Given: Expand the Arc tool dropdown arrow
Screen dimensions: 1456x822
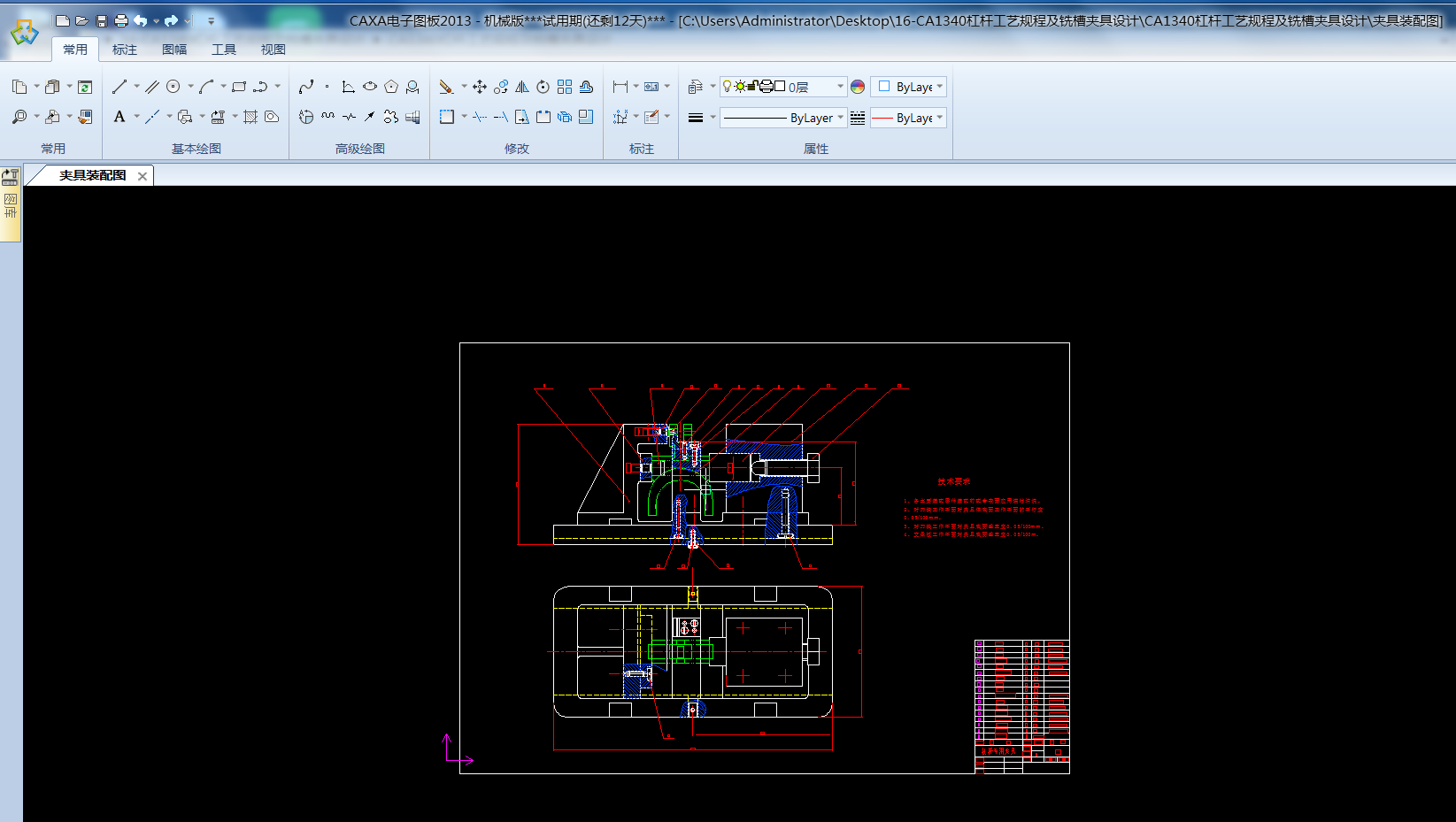Looking at the screenshot, I should point(223,87).
